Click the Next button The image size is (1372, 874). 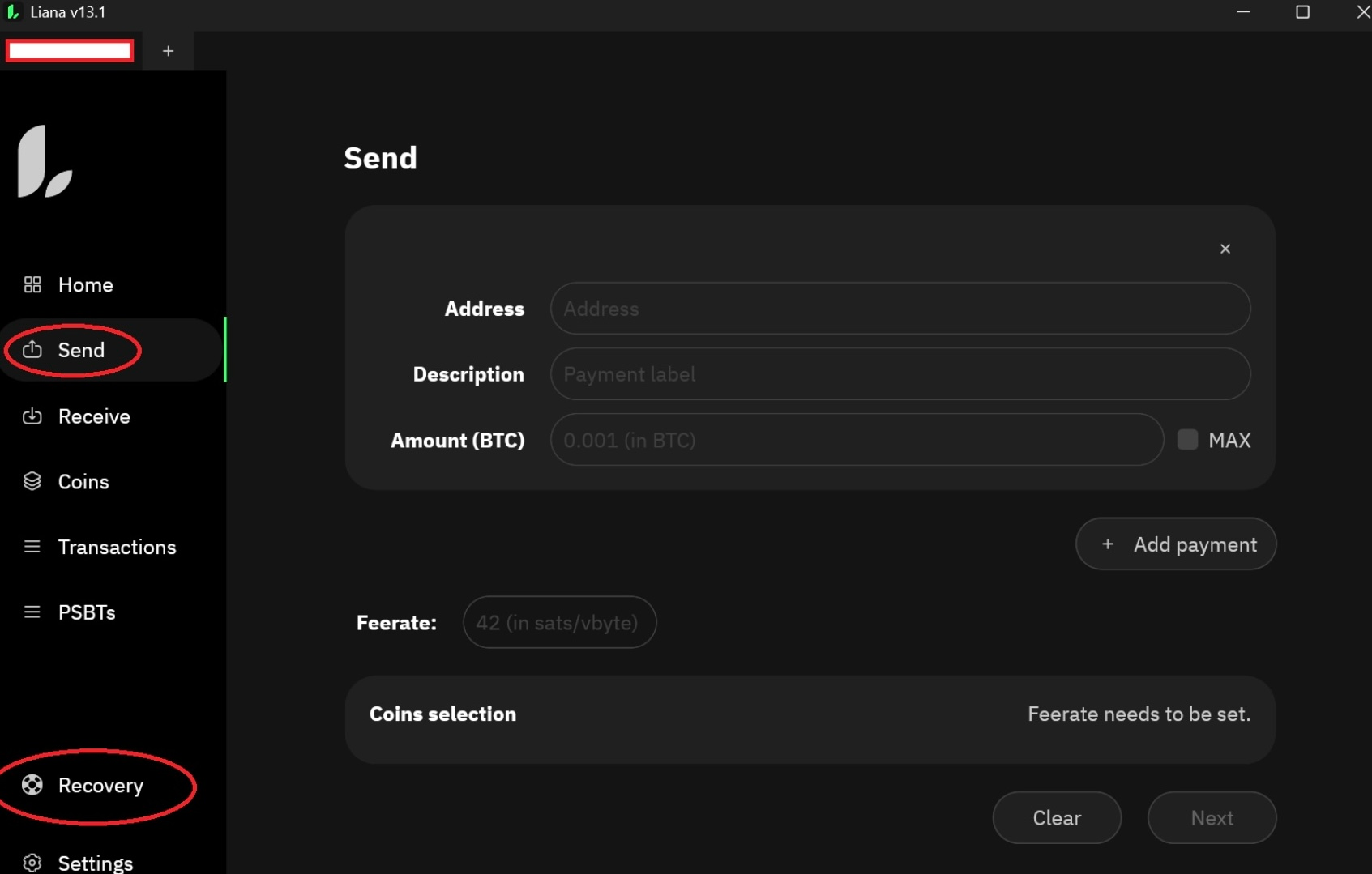click(1211, 818)
